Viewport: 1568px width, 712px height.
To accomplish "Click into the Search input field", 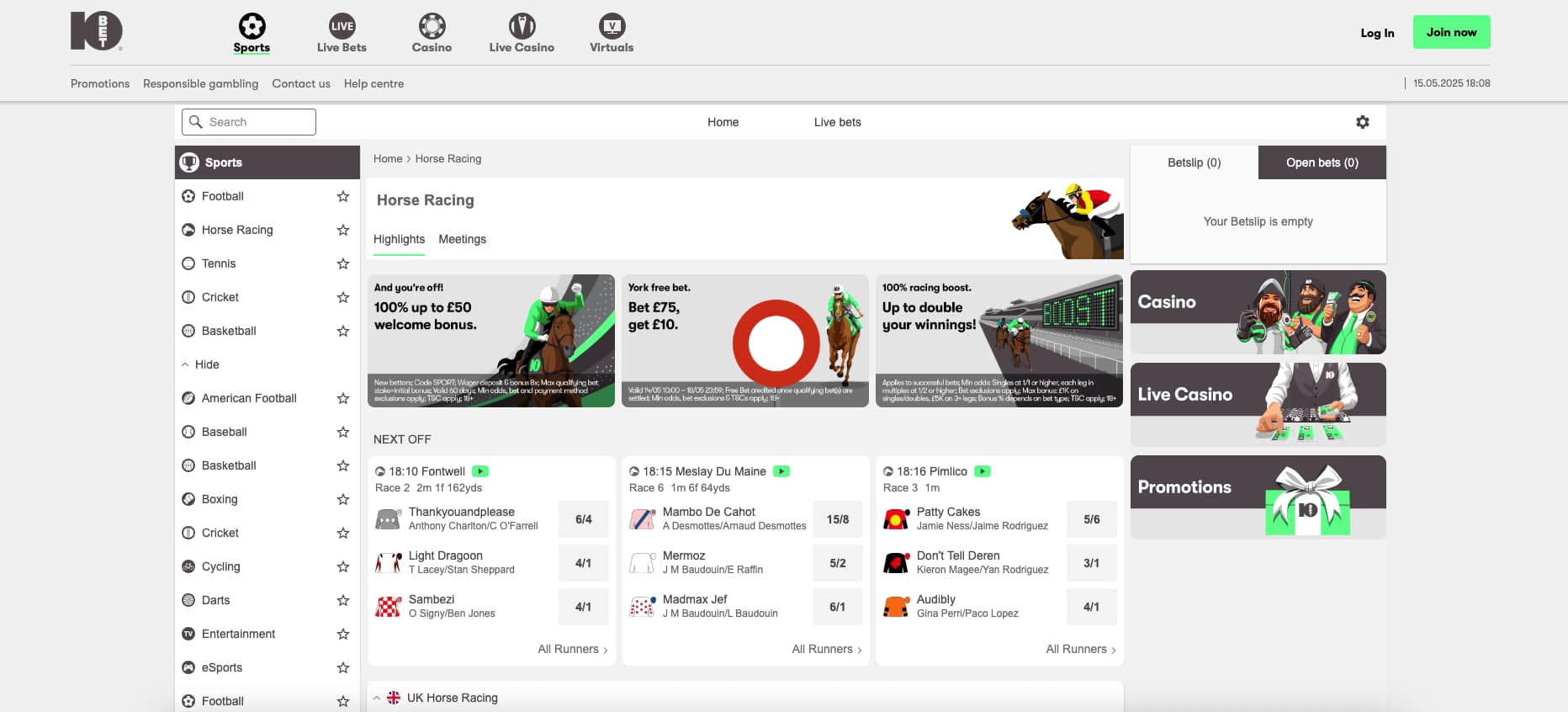I will pyautogui.click(x=249, y=122).
